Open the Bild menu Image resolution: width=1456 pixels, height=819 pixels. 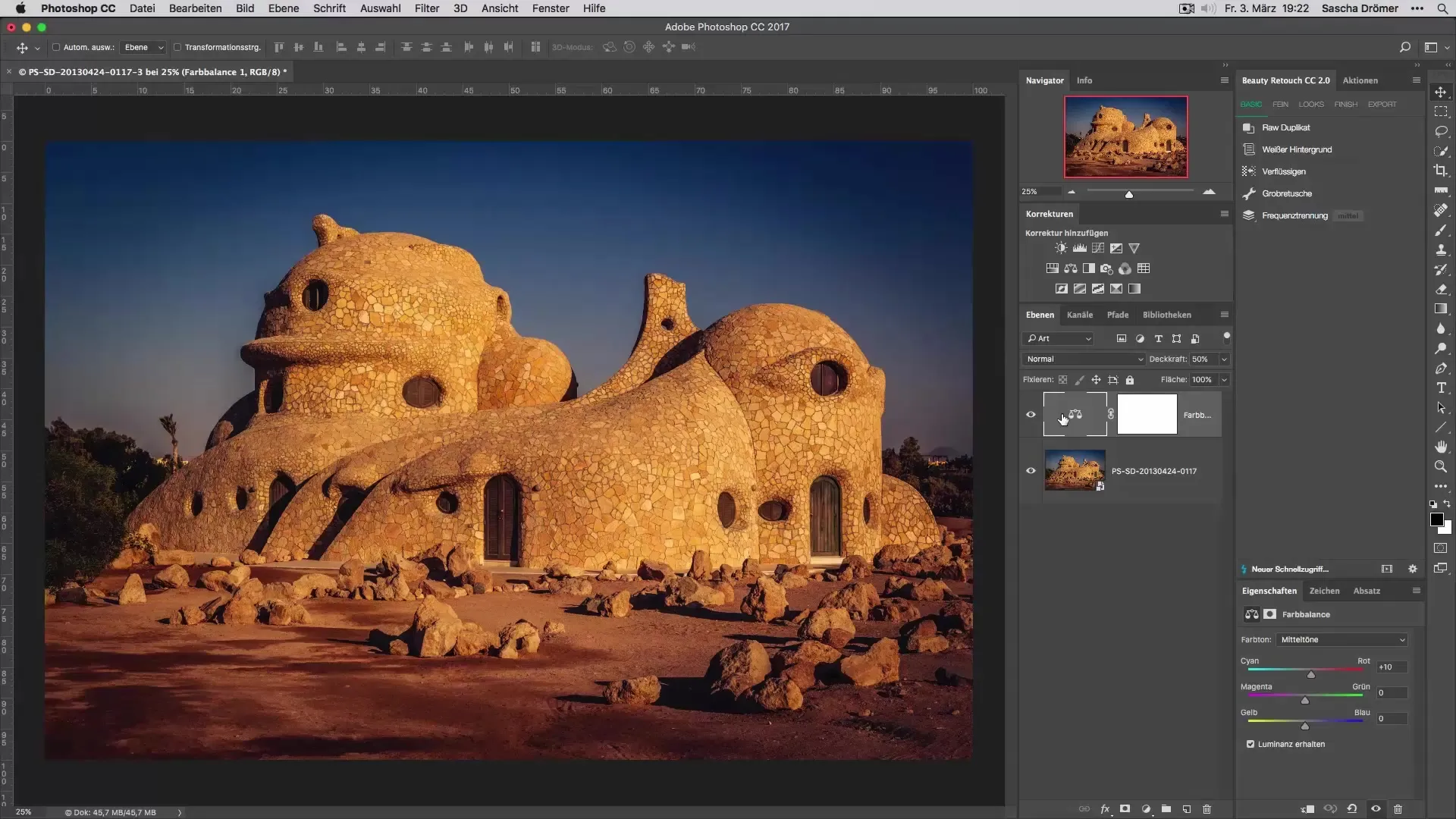click(245, 8)
